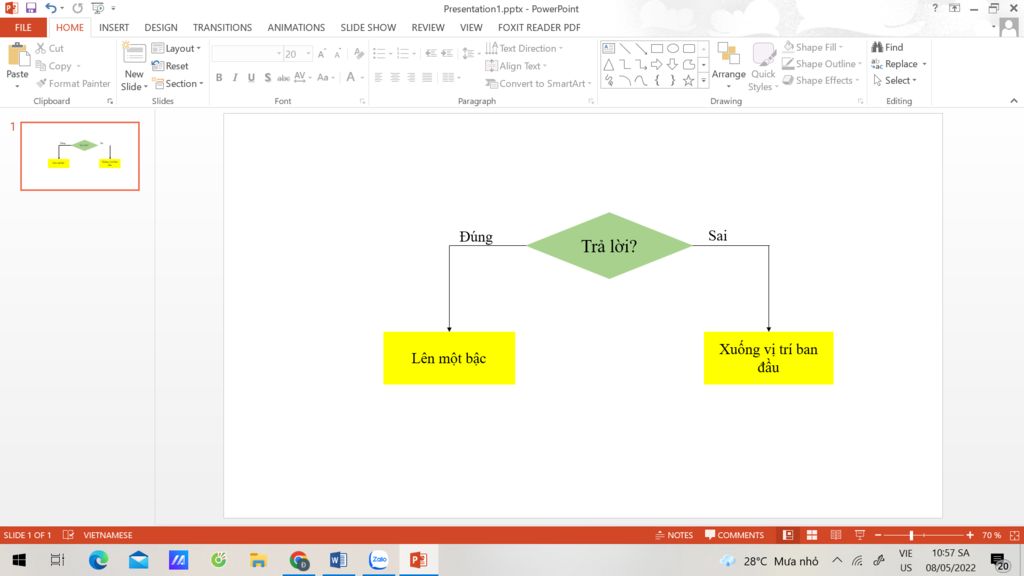
Task: Click the yellow 'Lên một bậc' box
Action: (449, 358)
